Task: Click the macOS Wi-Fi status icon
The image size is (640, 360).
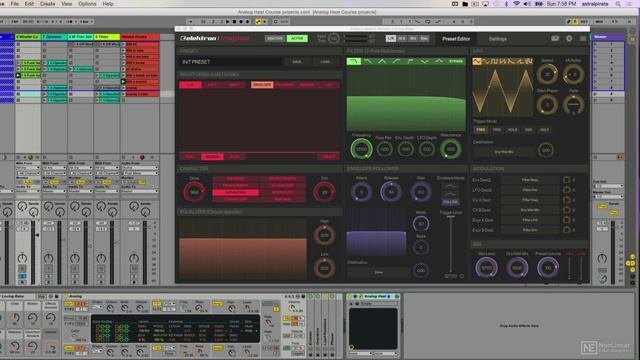Action: 516,4
